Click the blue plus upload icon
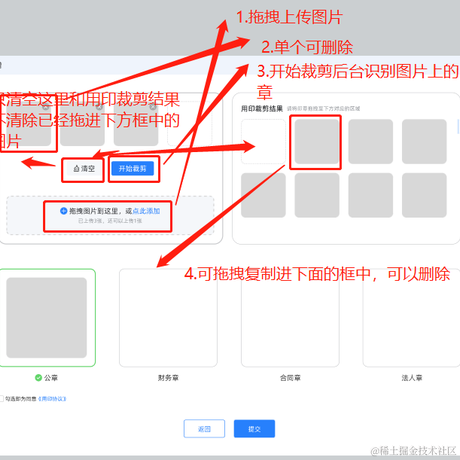This screenshot has height=460, width=460. [63, 211]
